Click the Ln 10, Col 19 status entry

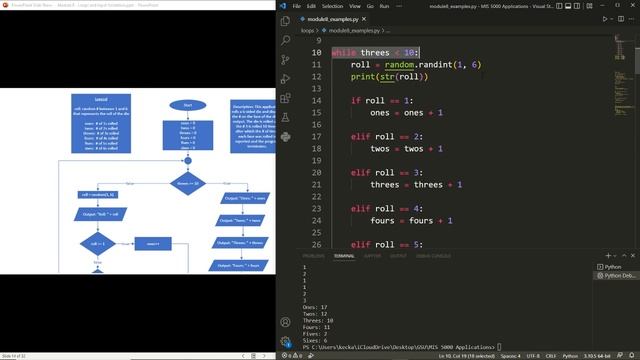[467, 356]
